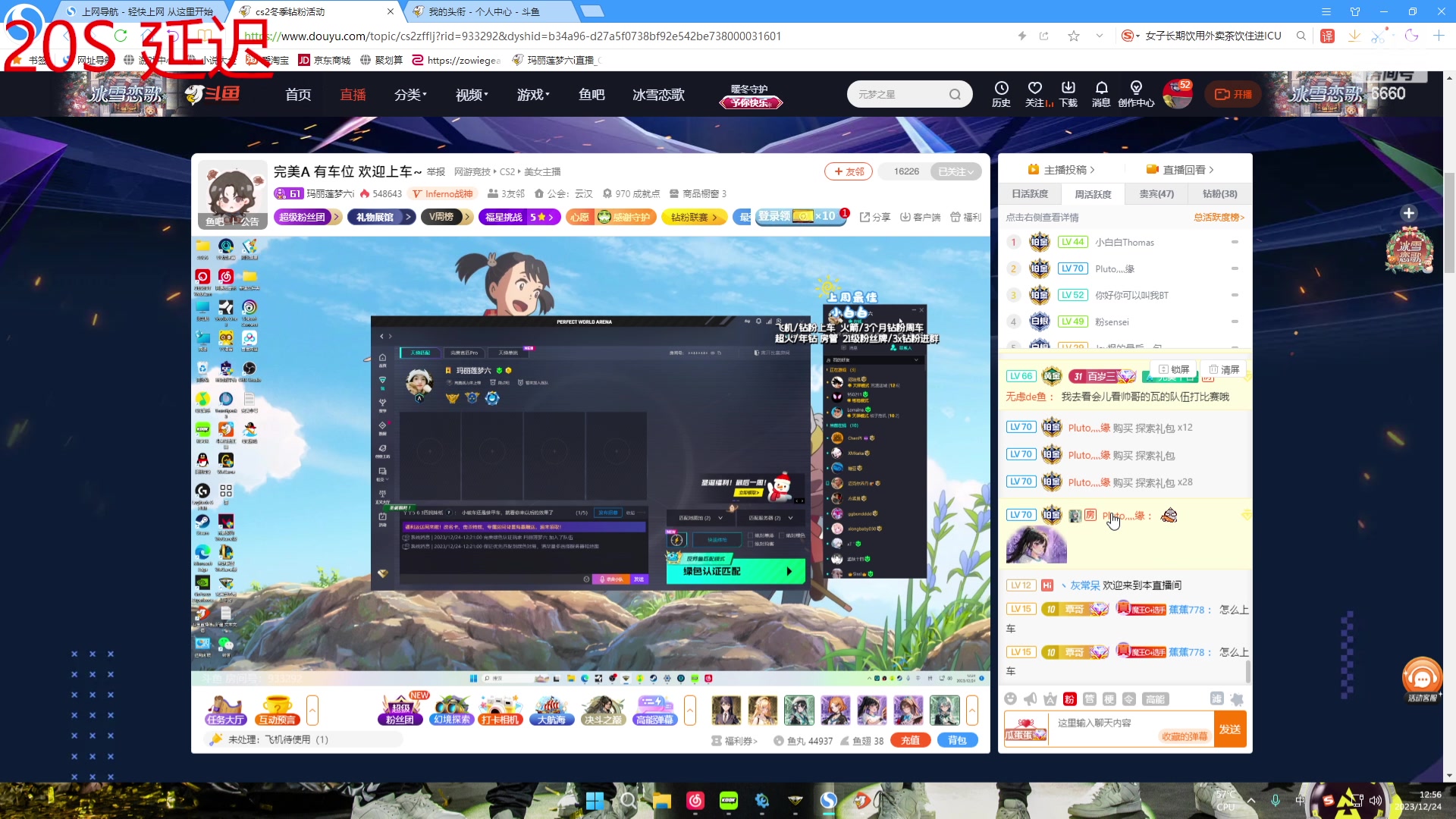Expand the 分类 nav dropdown
The width and height of the screenshot is (1456, 819).
tap(410, 95)
